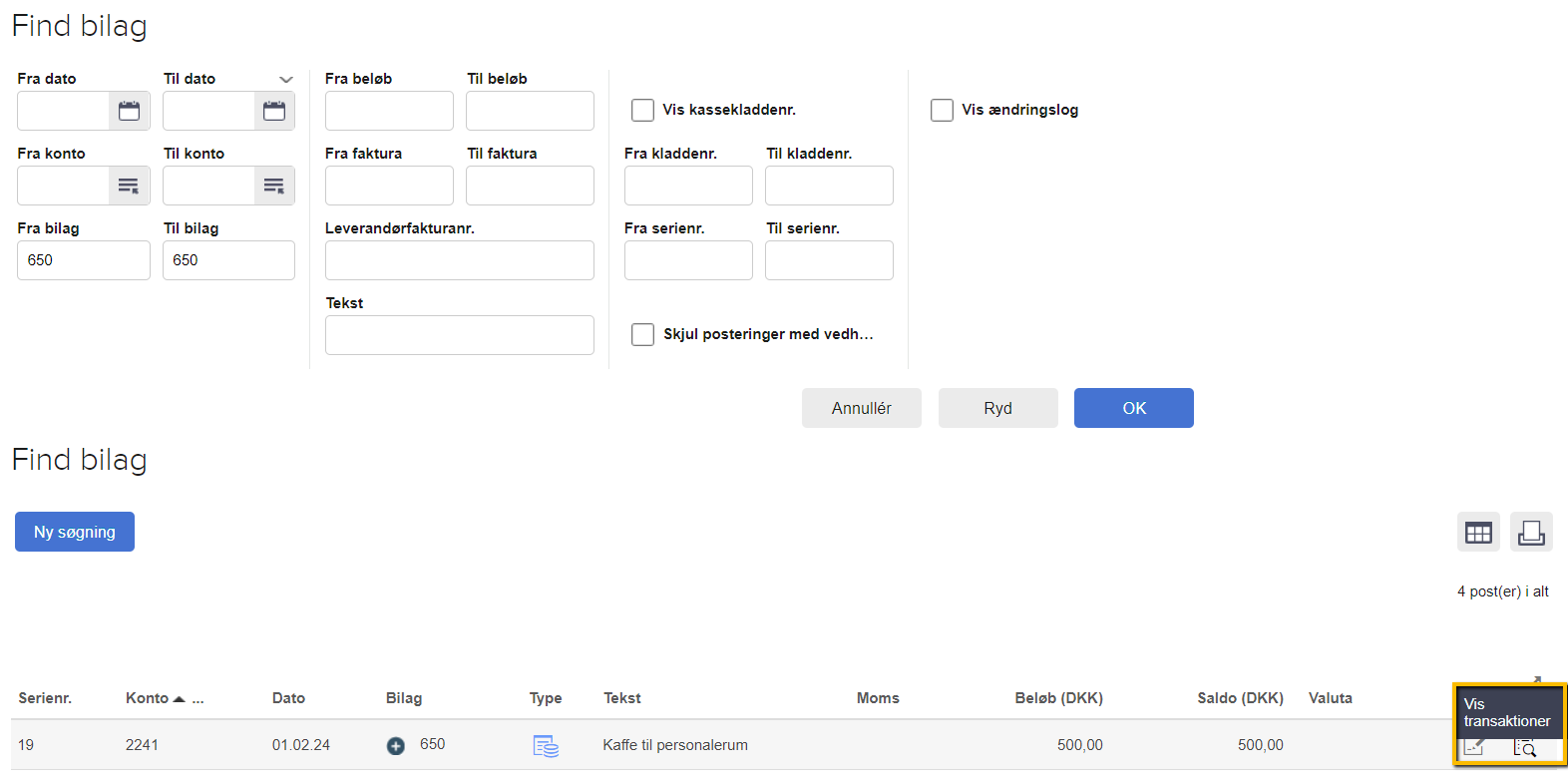Viewport: 1568px width, 783px height.
Task: Open the Til konto account lookup list
Action: [274, 186]
